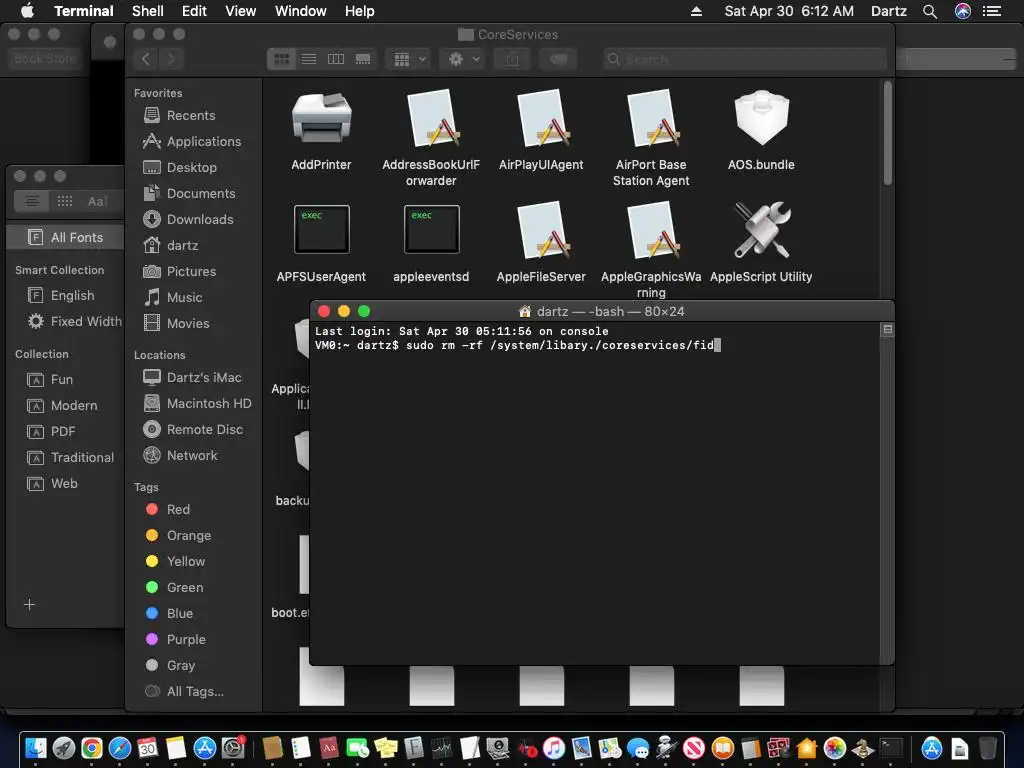The width and height of the screenshot is (1024, 768).
Task: Select appleeventsd exec file
Action: tap(432, 229)
